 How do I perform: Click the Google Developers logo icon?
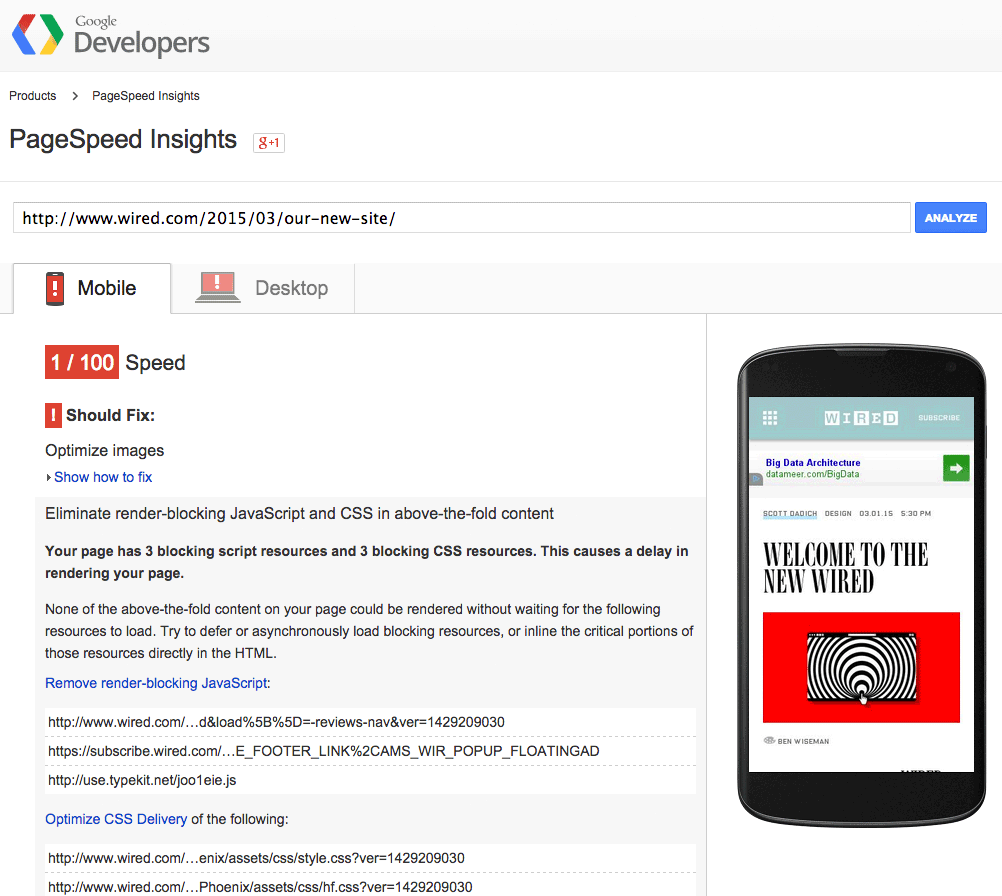coord(38,35)
